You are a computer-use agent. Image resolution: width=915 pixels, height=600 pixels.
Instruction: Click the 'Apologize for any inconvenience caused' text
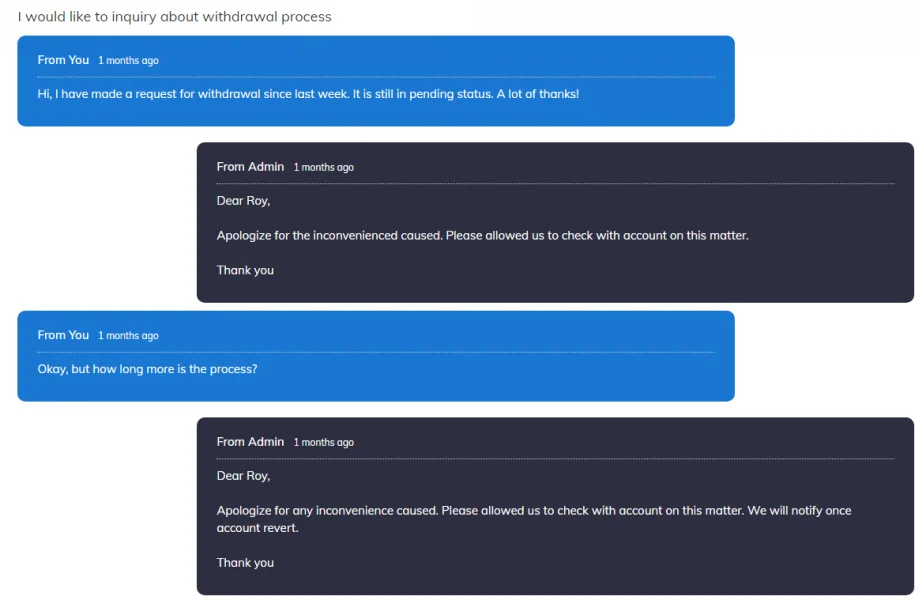pyautogui.click(x=534, y=511)
